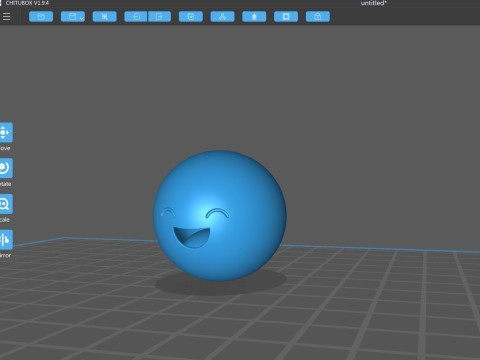Click the arrow-into-box toolbar icon
Viewport: 480px width, 360px height.
136,17
